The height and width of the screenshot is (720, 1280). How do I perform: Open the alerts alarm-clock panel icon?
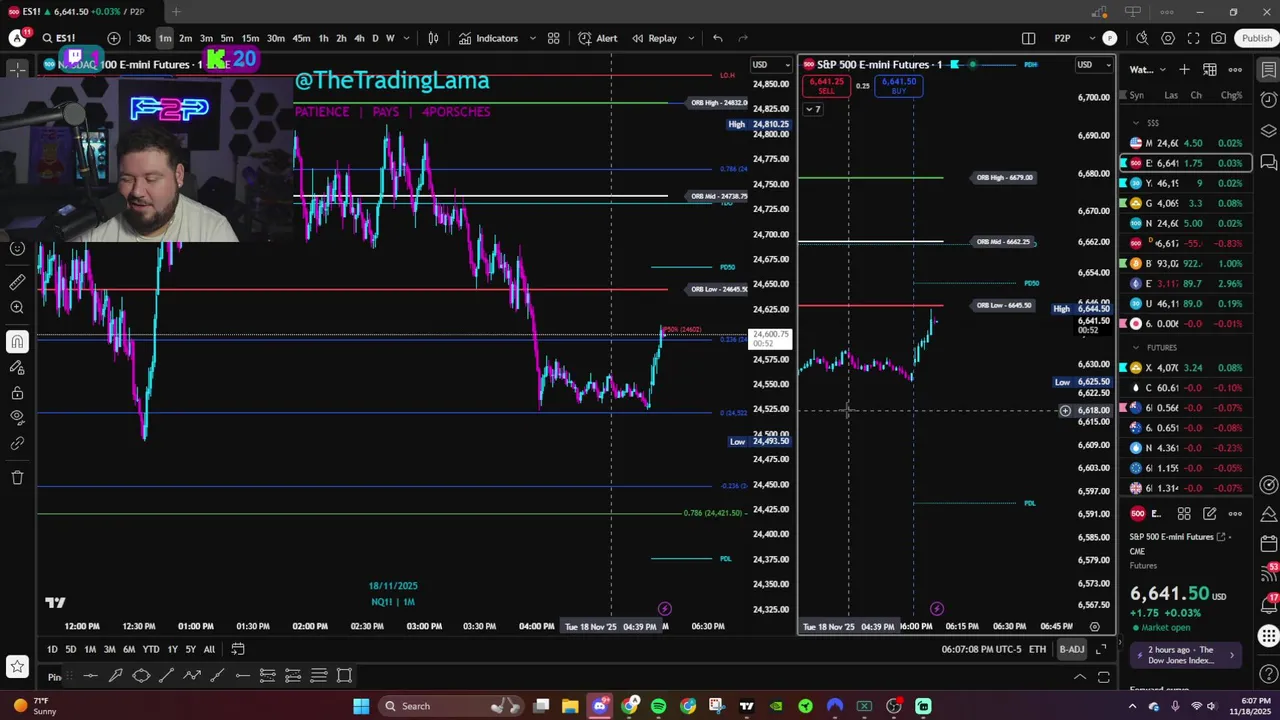click(1268, 100)
